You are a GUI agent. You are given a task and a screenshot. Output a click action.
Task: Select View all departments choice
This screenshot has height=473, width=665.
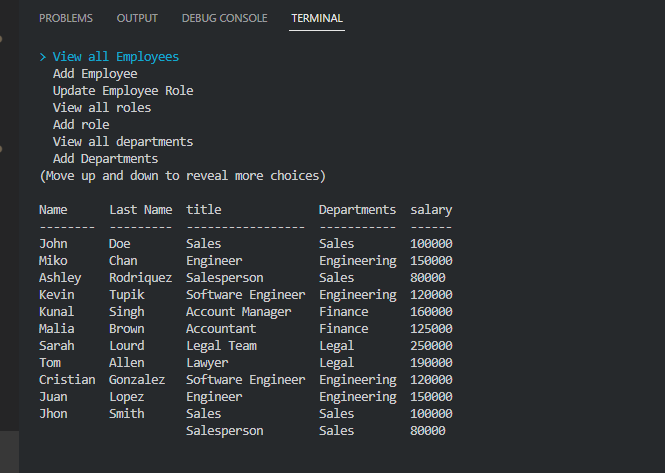point(123,142)
